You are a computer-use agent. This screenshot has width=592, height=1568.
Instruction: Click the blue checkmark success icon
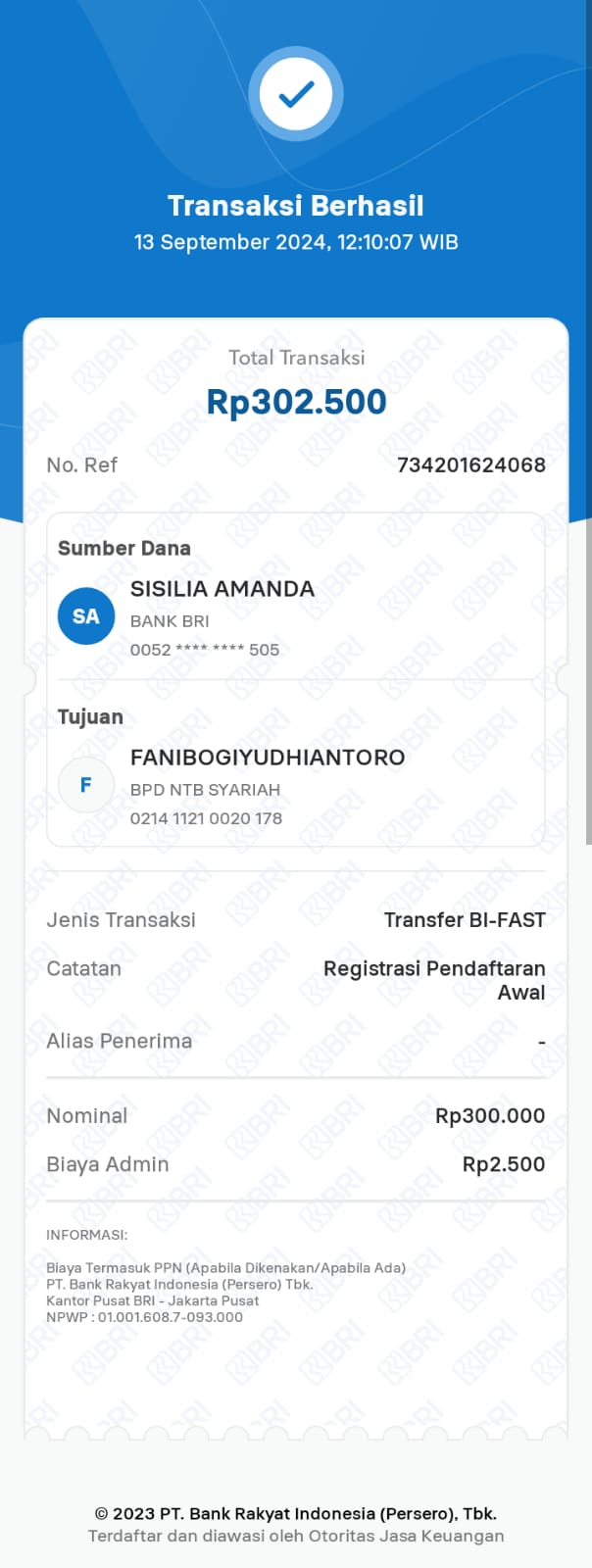coord(296,94)
